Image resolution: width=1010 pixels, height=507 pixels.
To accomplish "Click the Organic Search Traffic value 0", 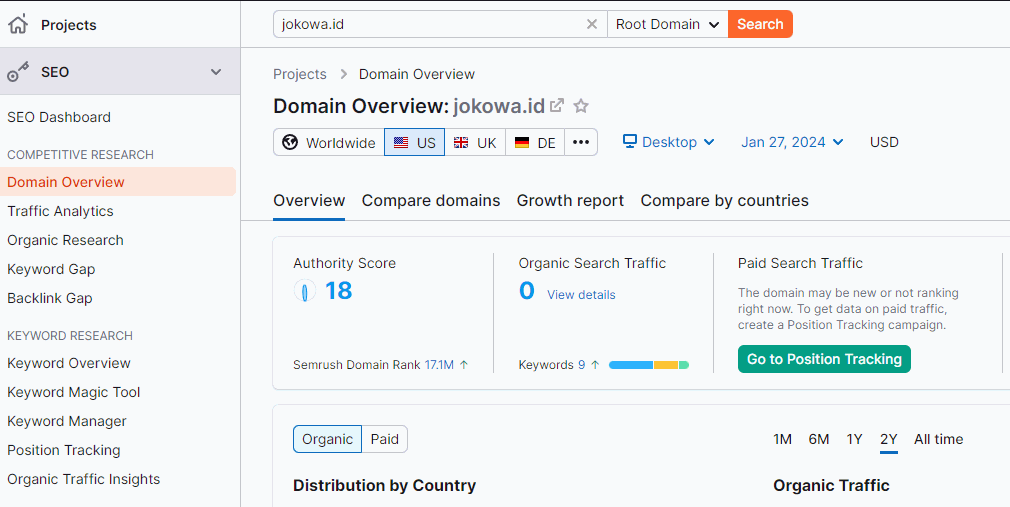I will pyautogui.click(x=526, y=291).
